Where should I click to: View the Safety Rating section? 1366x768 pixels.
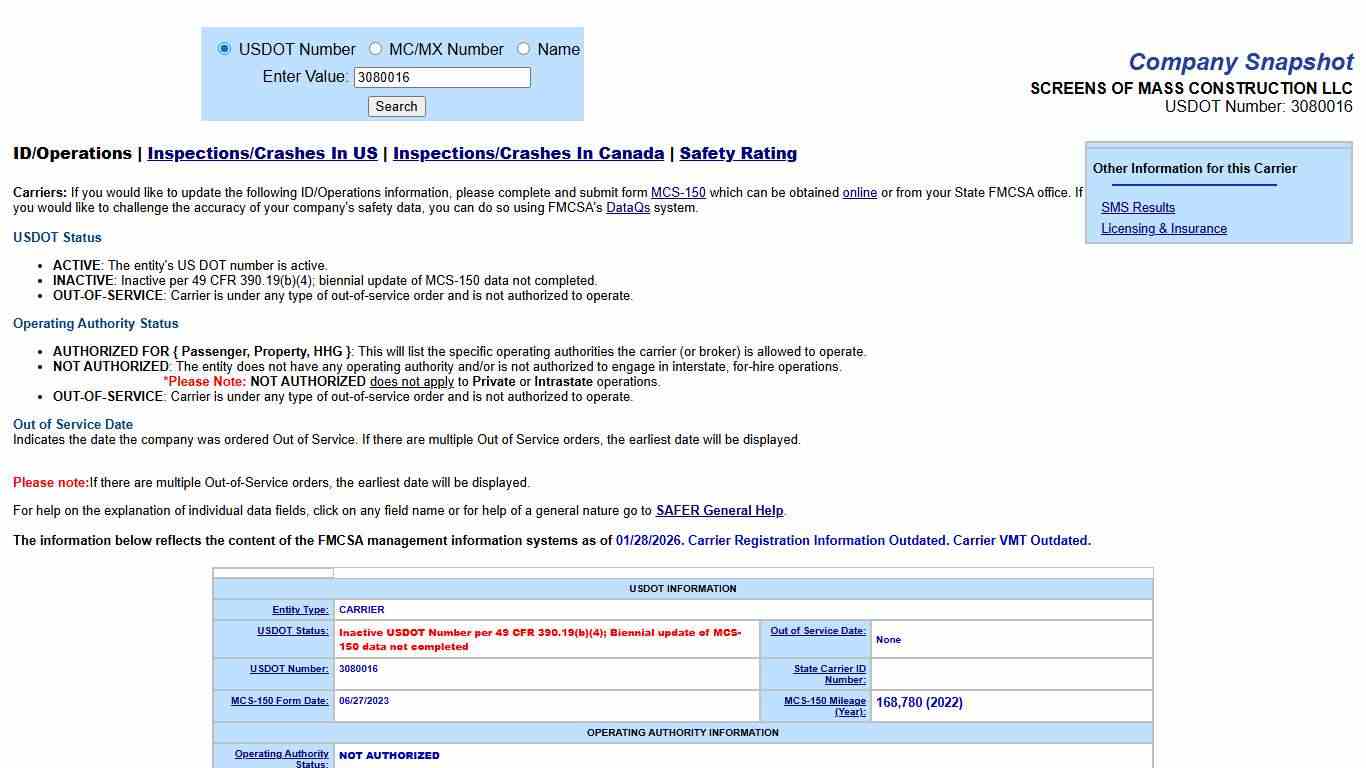(738, 153)
